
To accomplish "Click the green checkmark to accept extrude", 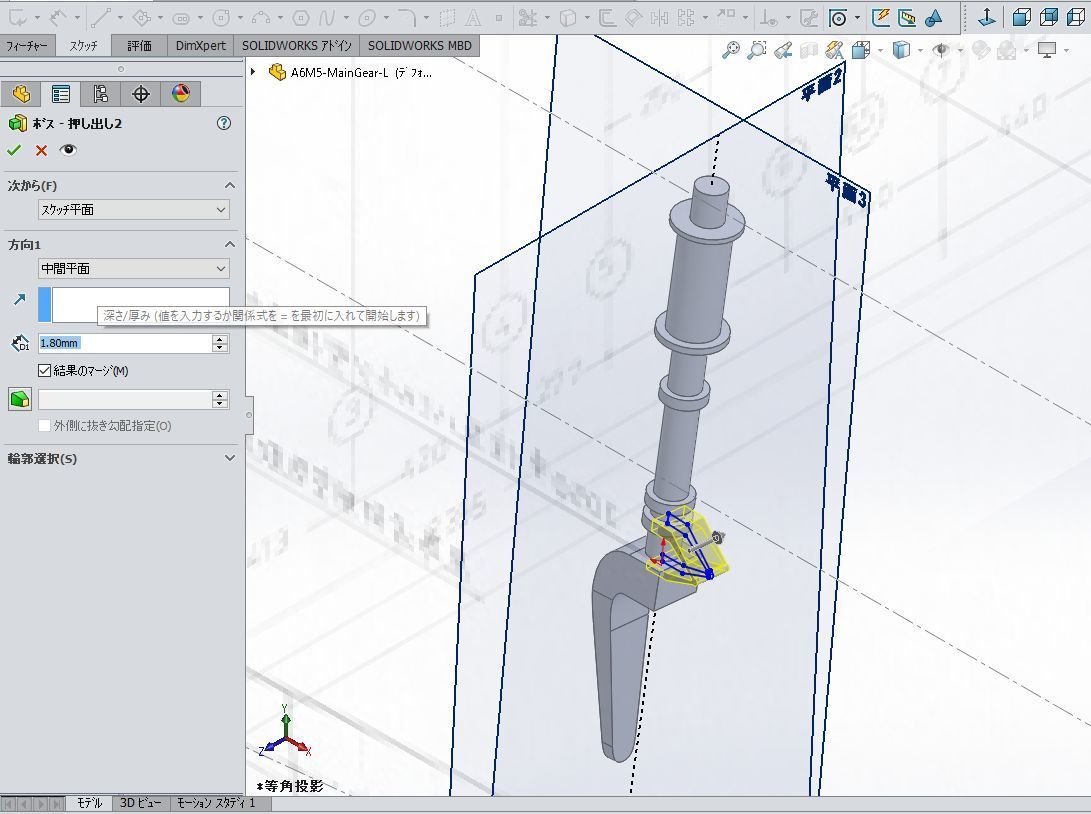I will (x=14, y=150).
